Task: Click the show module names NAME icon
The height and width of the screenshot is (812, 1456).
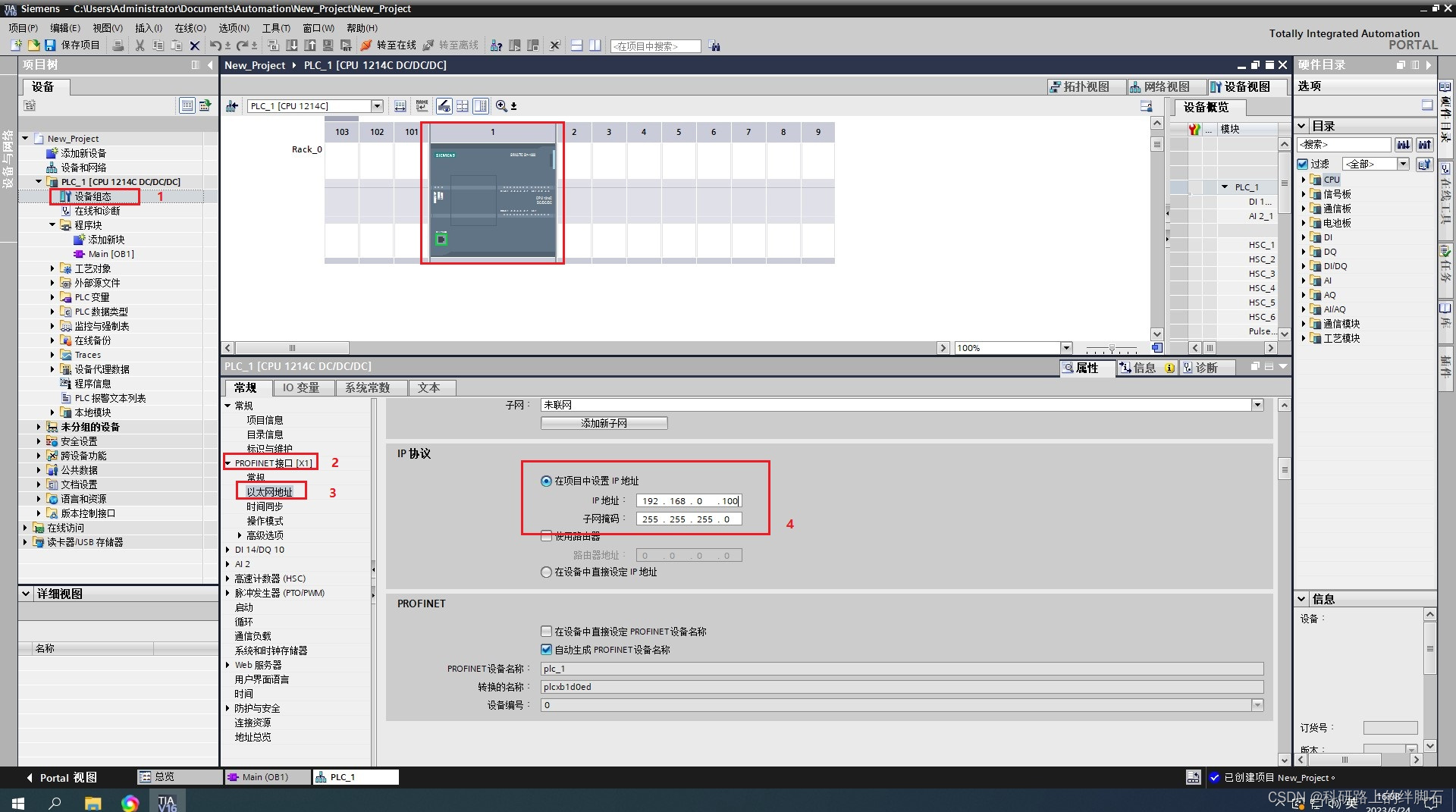Action: pyautogui.click(x=422, y=106)
